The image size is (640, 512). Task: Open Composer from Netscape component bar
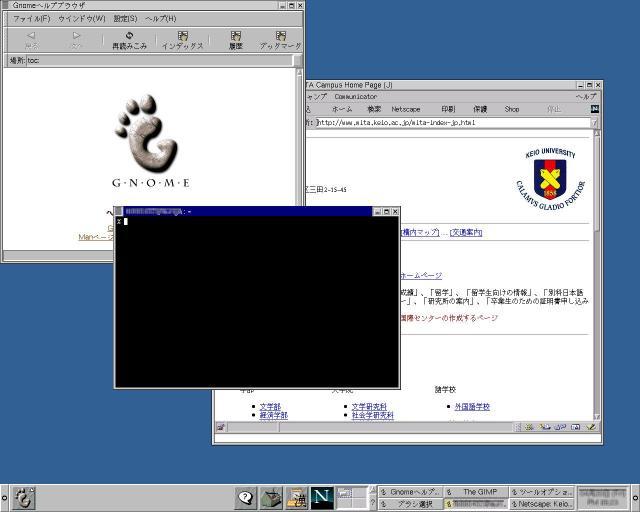click(591, 427)
